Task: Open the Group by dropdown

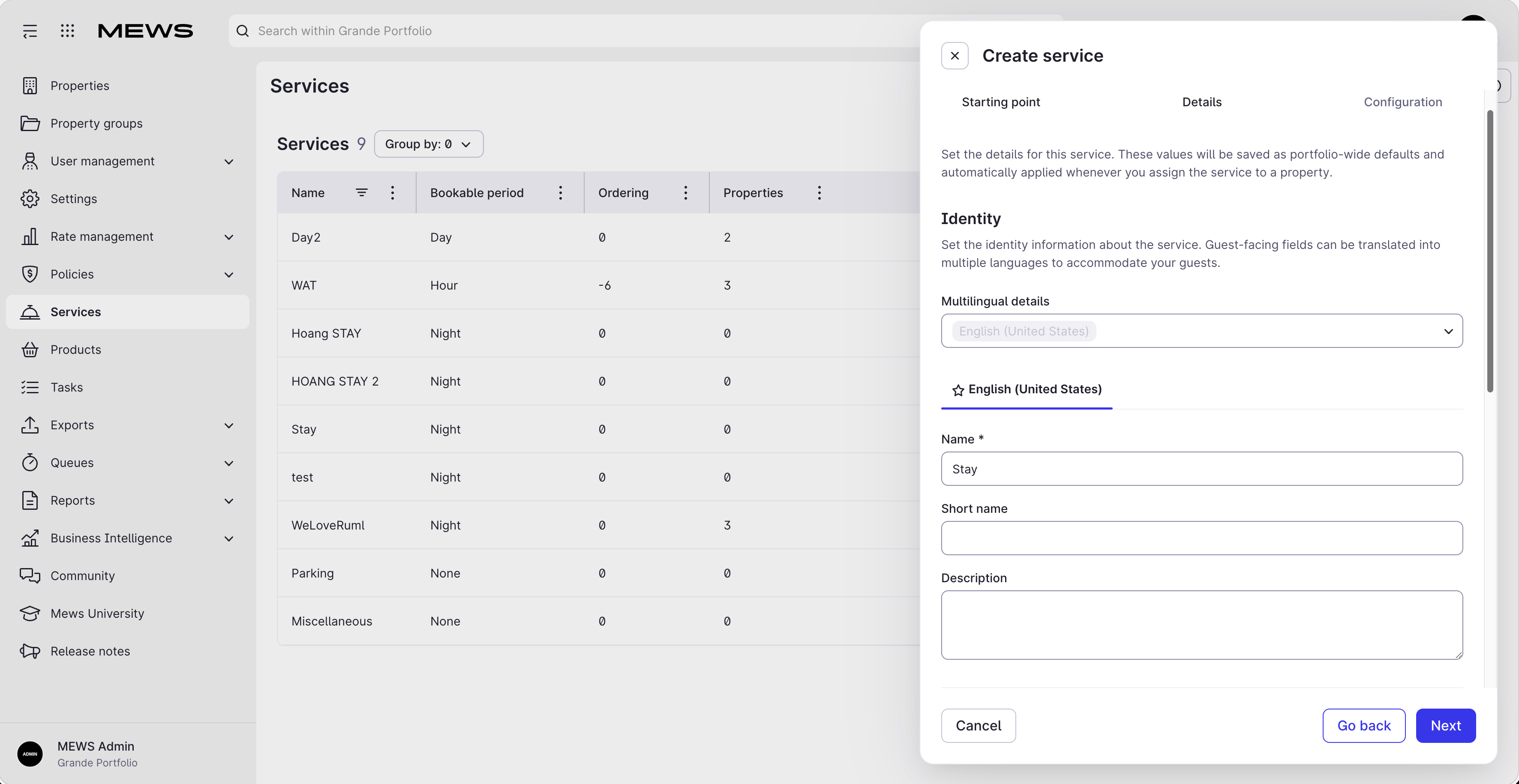Action: coord(429,144)
